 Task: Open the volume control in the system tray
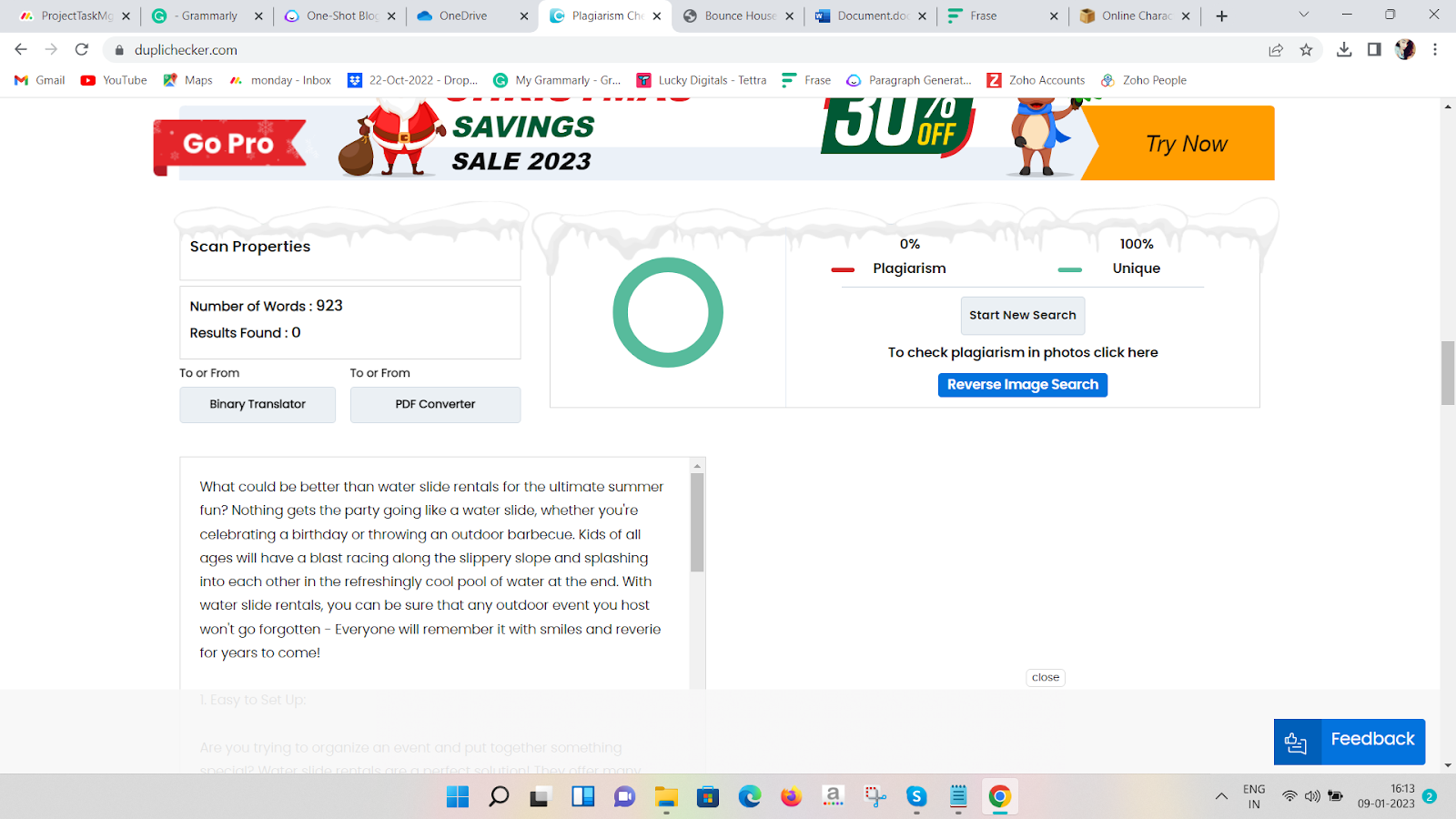pos(1312,796)
